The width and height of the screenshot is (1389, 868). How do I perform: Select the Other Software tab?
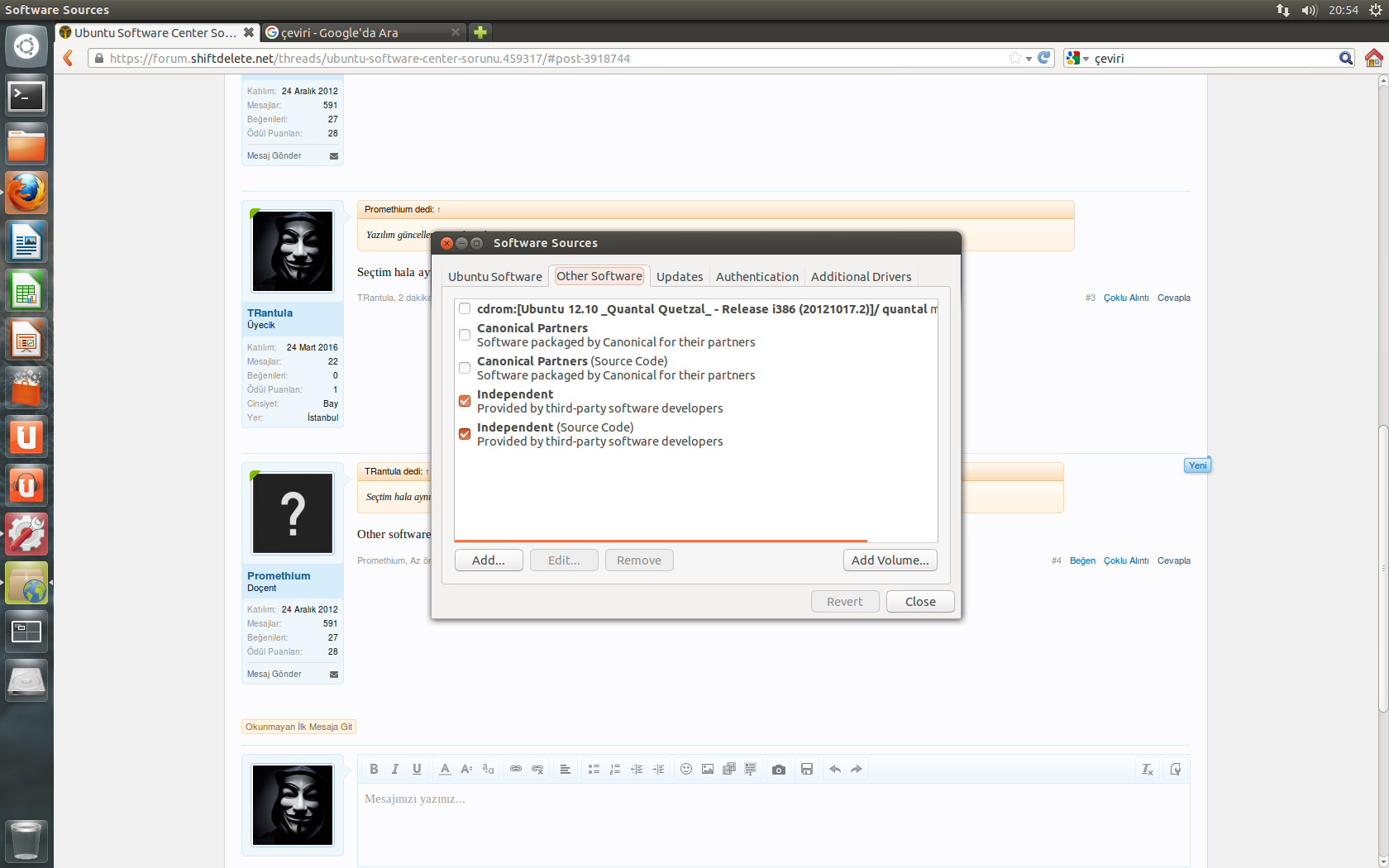[599, 276]
